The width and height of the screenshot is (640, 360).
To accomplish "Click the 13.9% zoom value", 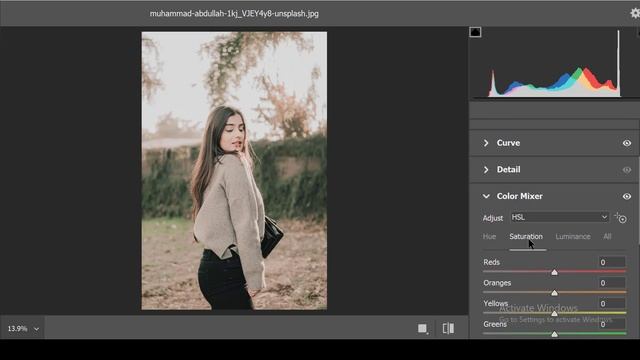I will pos(17,329).
